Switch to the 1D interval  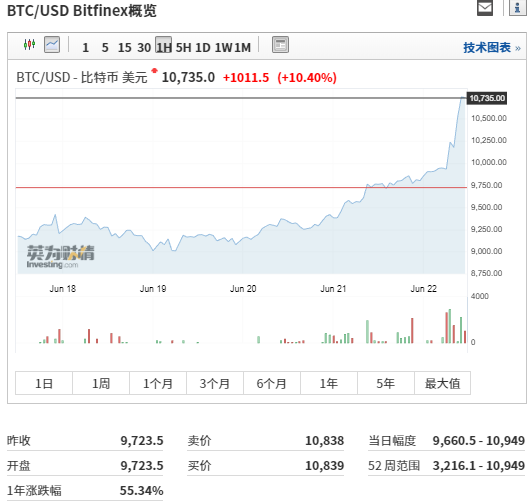(x=203, y=47)
